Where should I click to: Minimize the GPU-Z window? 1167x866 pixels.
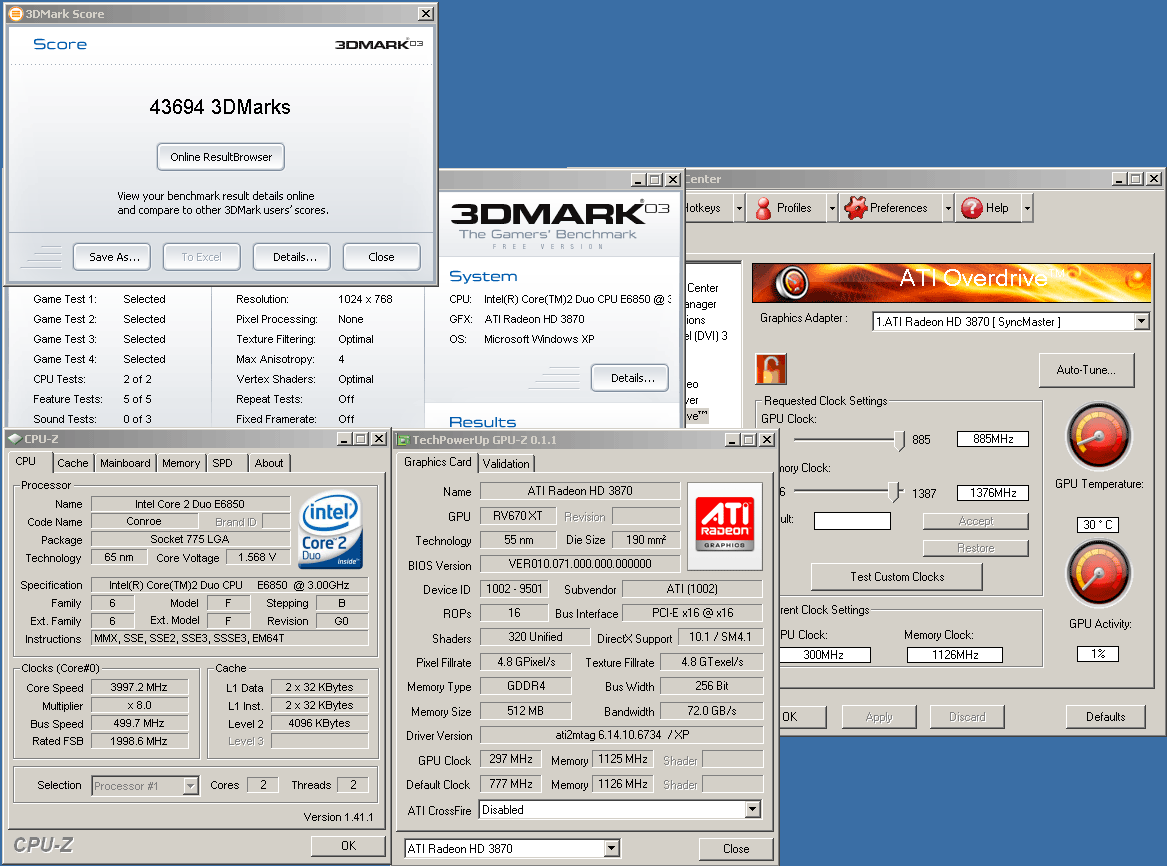[731, 440]
